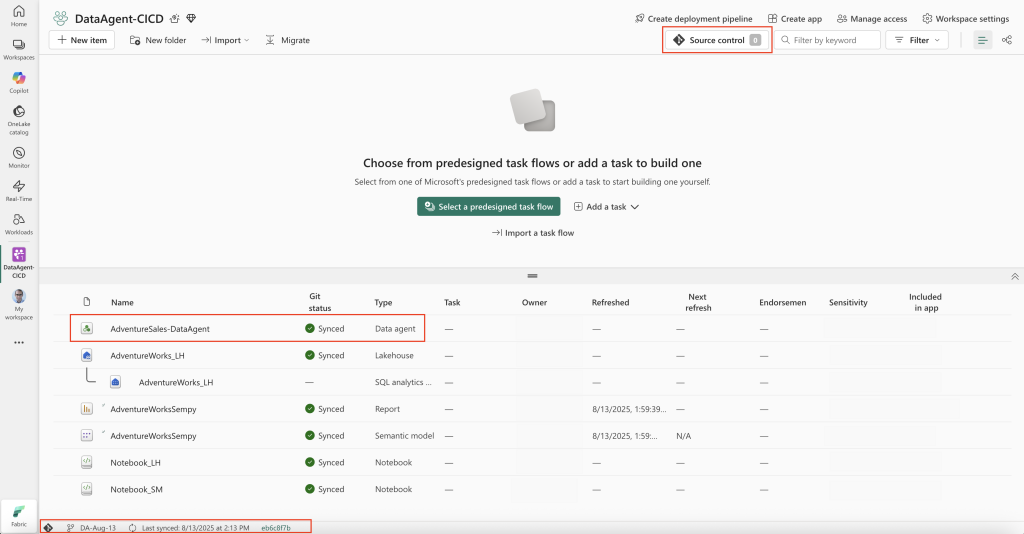Click the Source control button
Viewport: 1024px width, 534px height.
pos(717,40)
